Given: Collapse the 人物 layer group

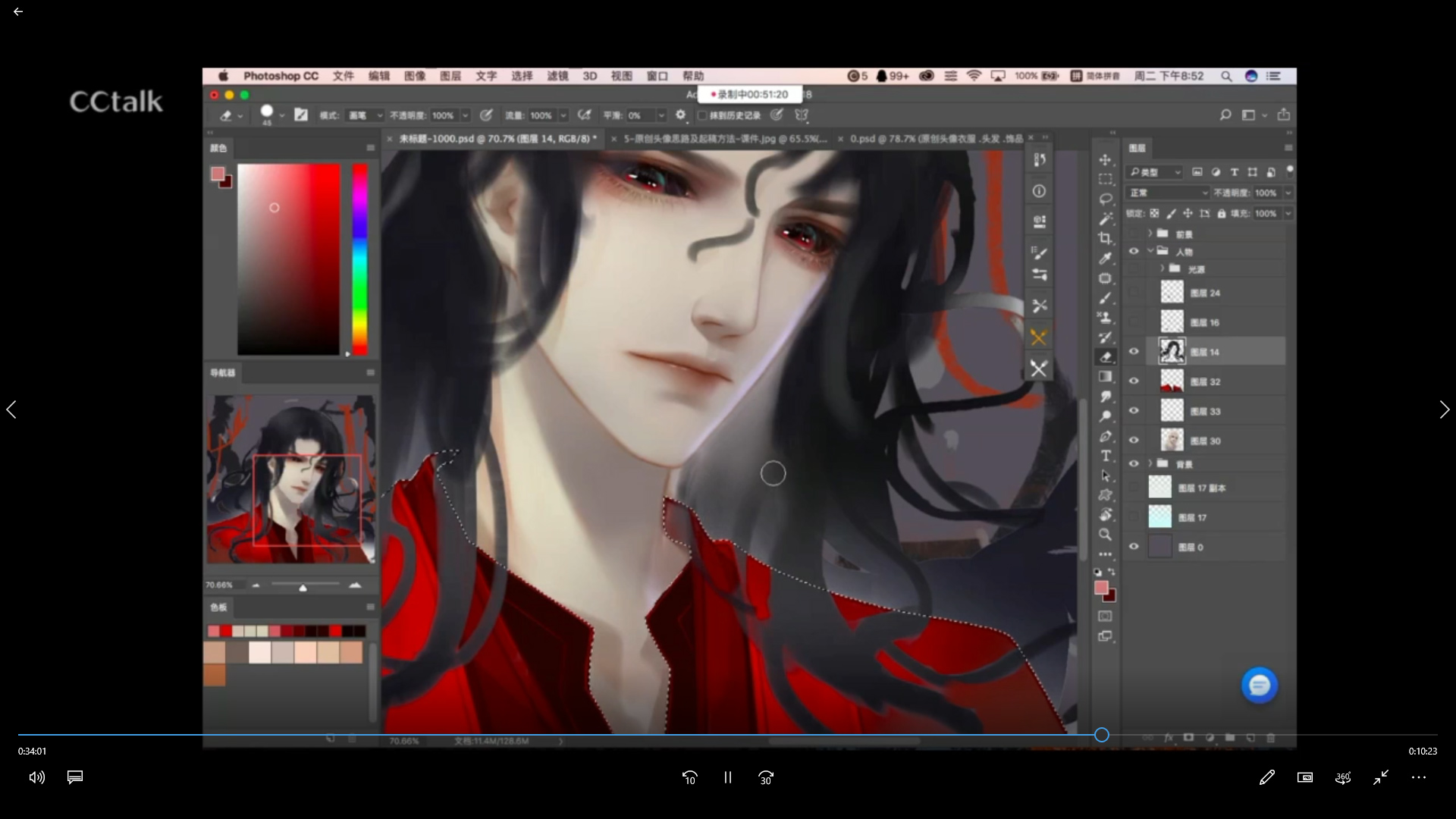Looking at the screenshot, I should point(1150,251).
